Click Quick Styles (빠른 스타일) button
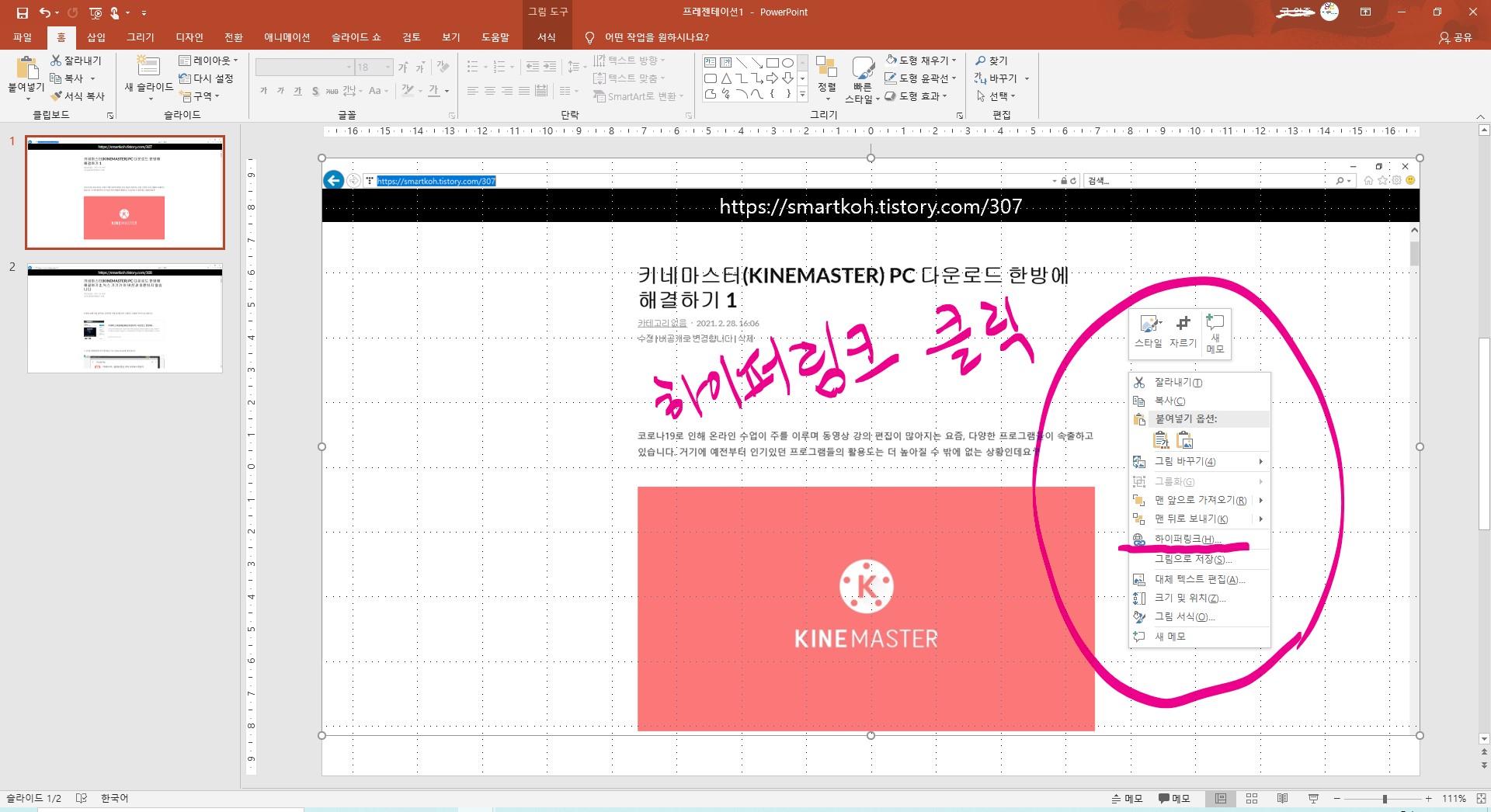1491x812 pixels. point(862,79)
